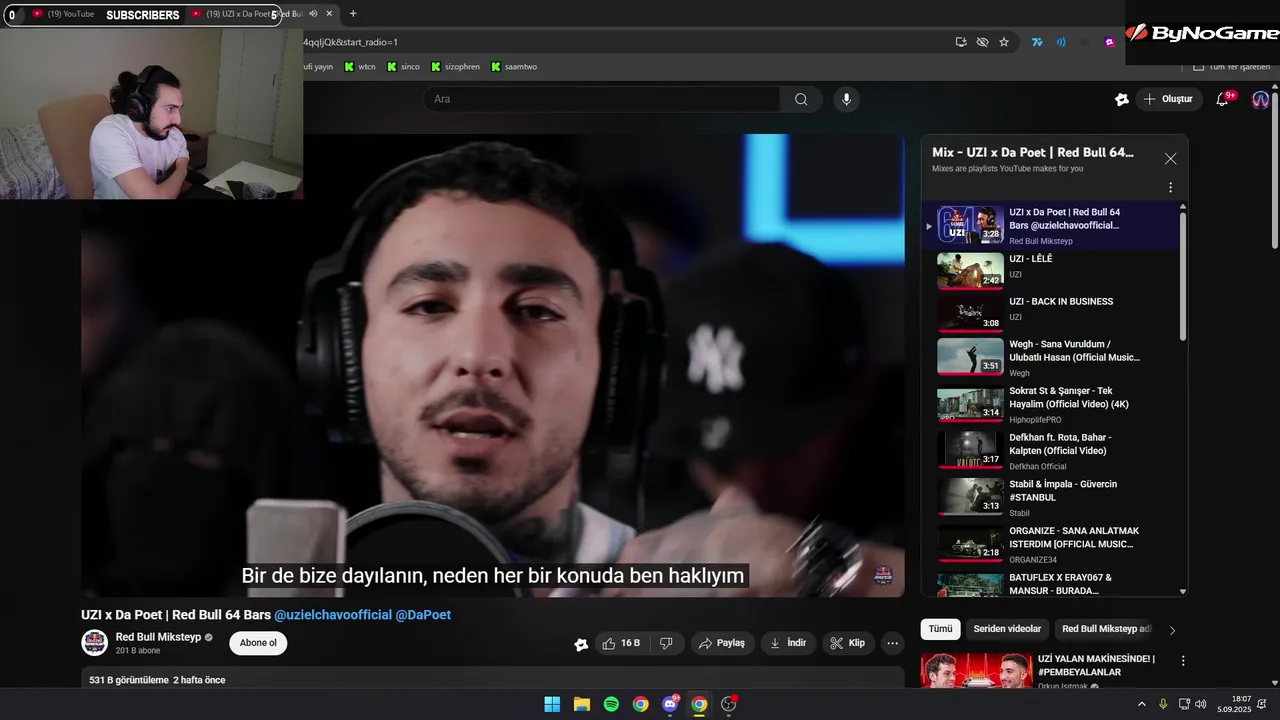The width and height of the screenshot is (1280, 720).
Task: Open the Red Bull Miksteyp channel name
Action: click(x=158, y=637)
